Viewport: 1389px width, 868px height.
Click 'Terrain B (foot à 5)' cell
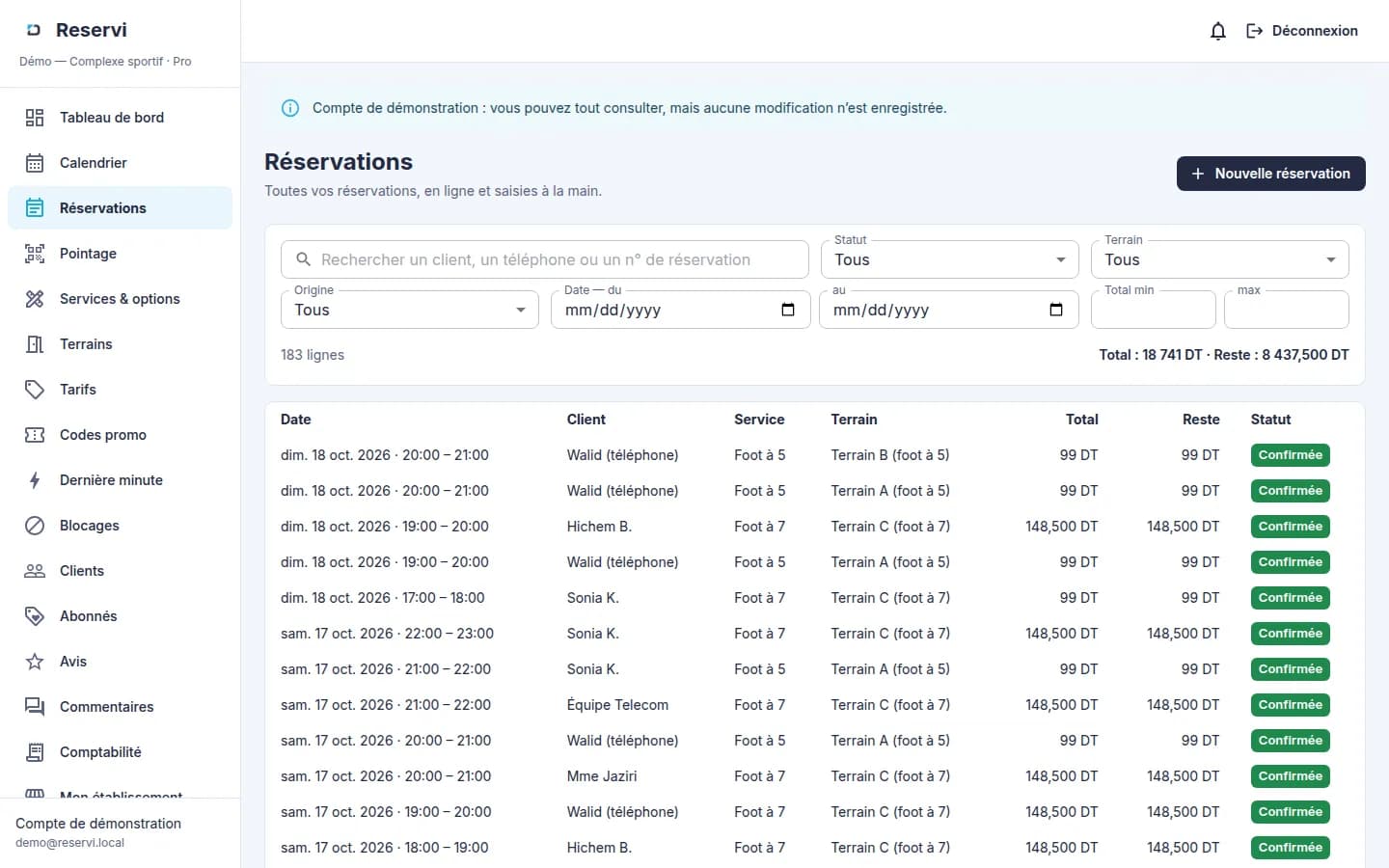pos(890,455)
